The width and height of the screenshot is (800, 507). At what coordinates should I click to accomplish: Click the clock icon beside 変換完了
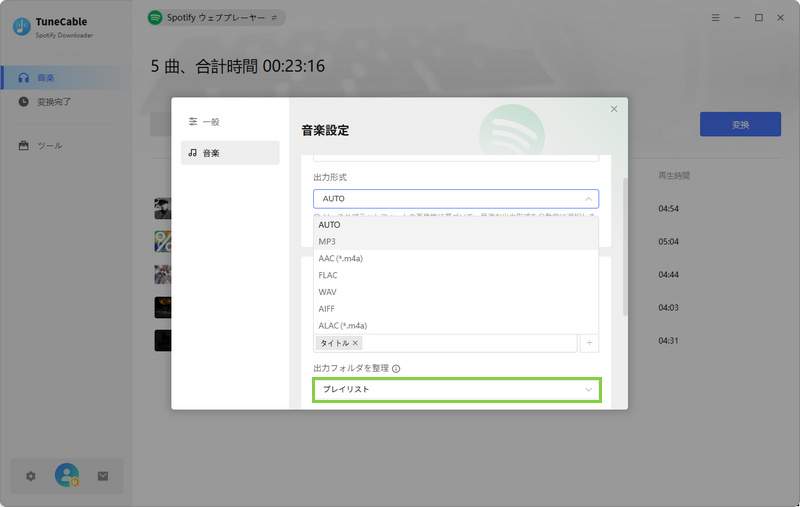click(23, 102)
